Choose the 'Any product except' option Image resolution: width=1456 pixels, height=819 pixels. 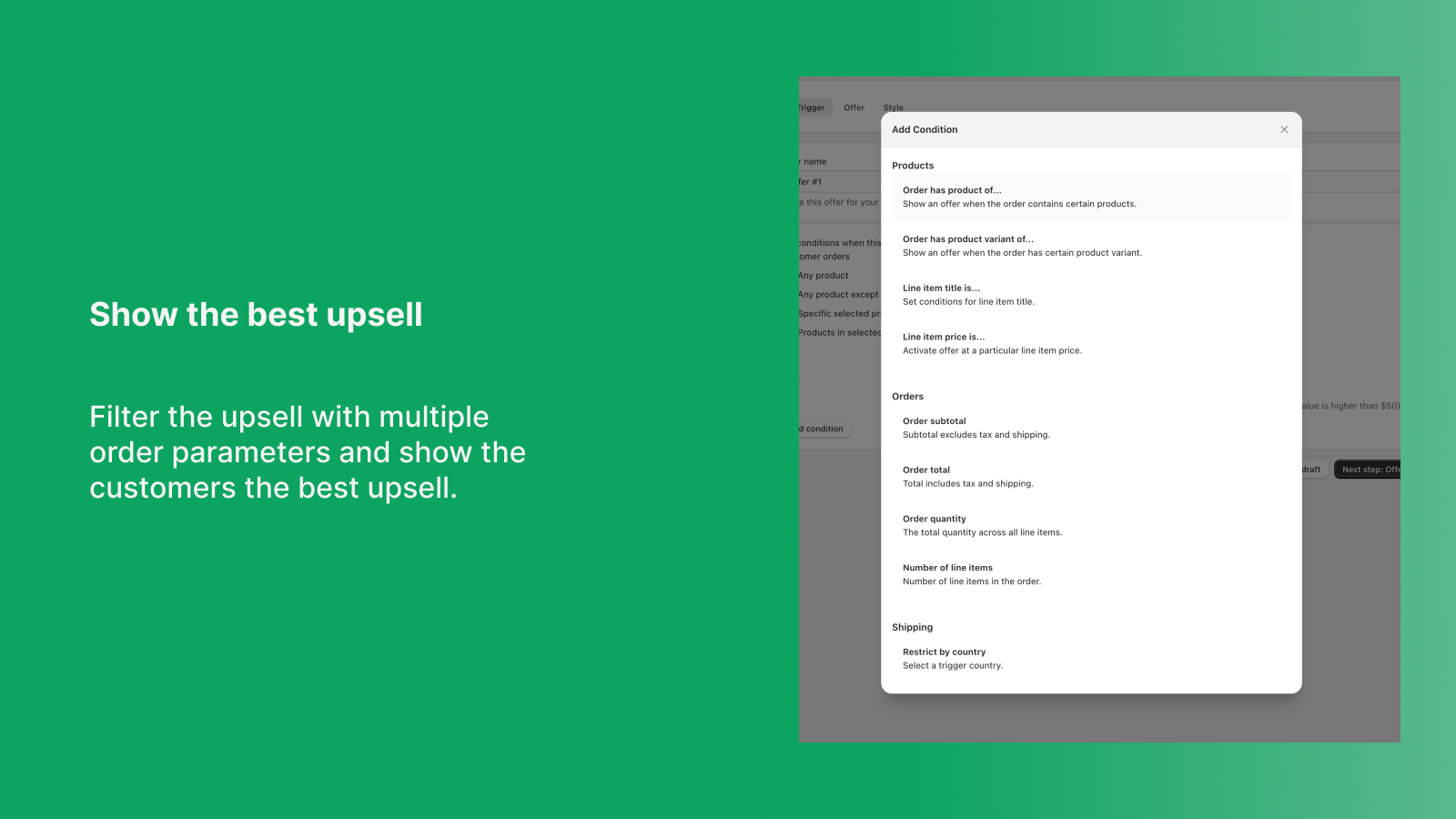(839, 295)
